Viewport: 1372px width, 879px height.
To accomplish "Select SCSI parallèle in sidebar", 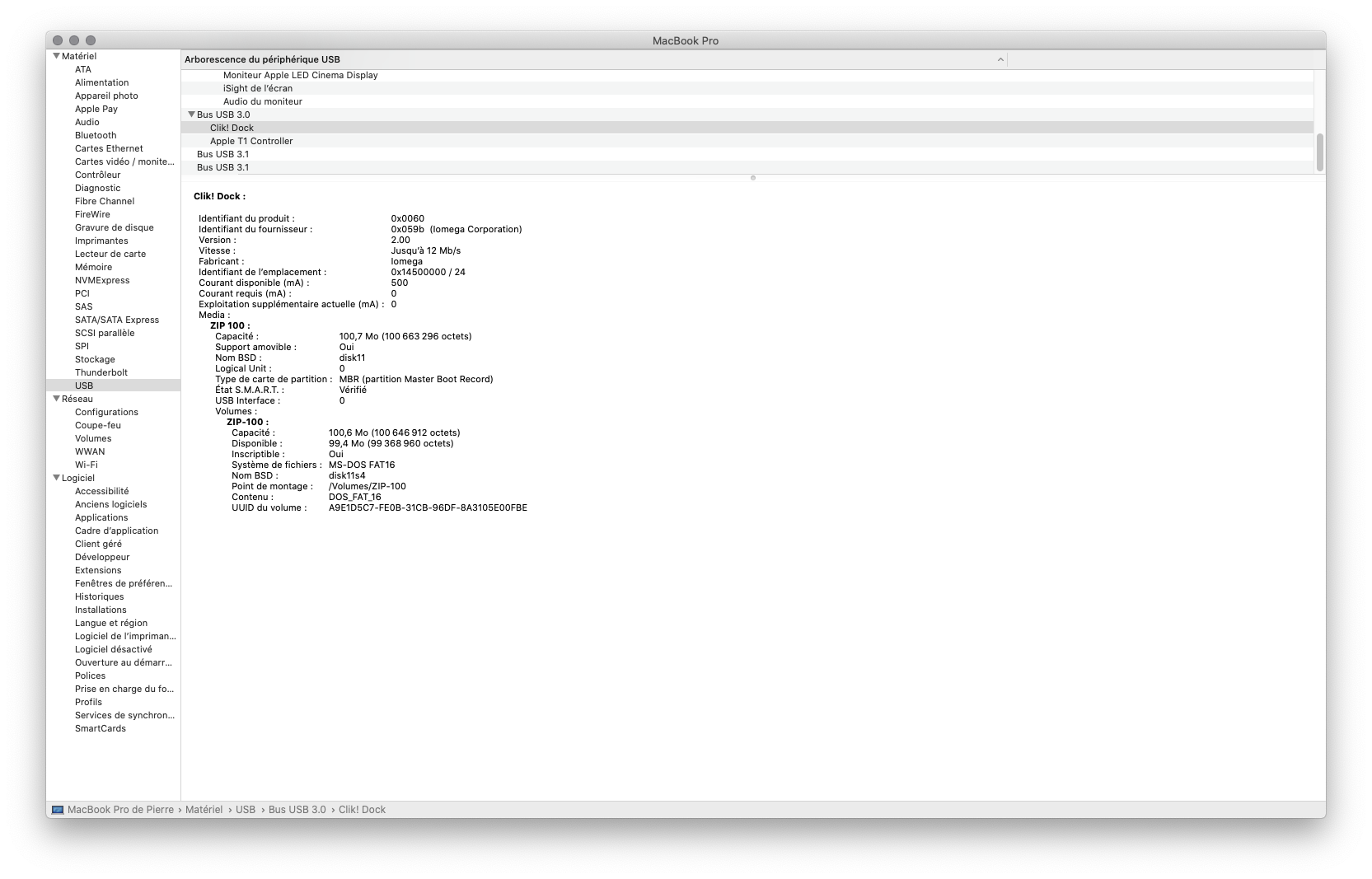I will point(105,333).
